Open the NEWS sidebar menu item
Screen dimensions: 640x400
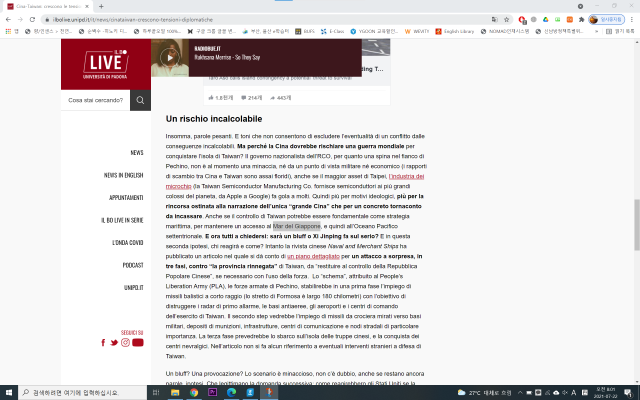pos(136,153)
